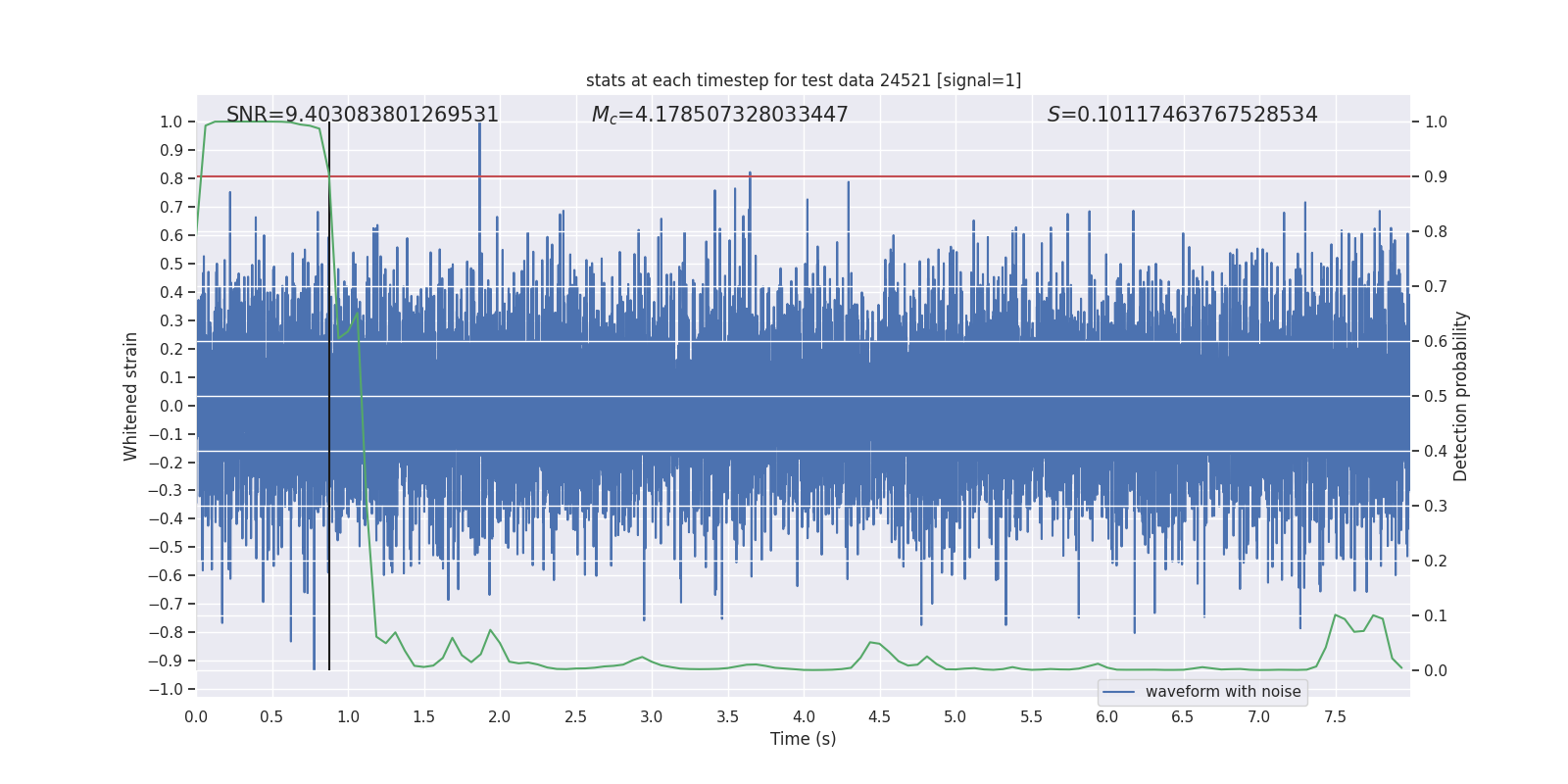Select the S=0.1011 annotation text
Screen dimensions: 1568x784
[x=1182, y=115]
